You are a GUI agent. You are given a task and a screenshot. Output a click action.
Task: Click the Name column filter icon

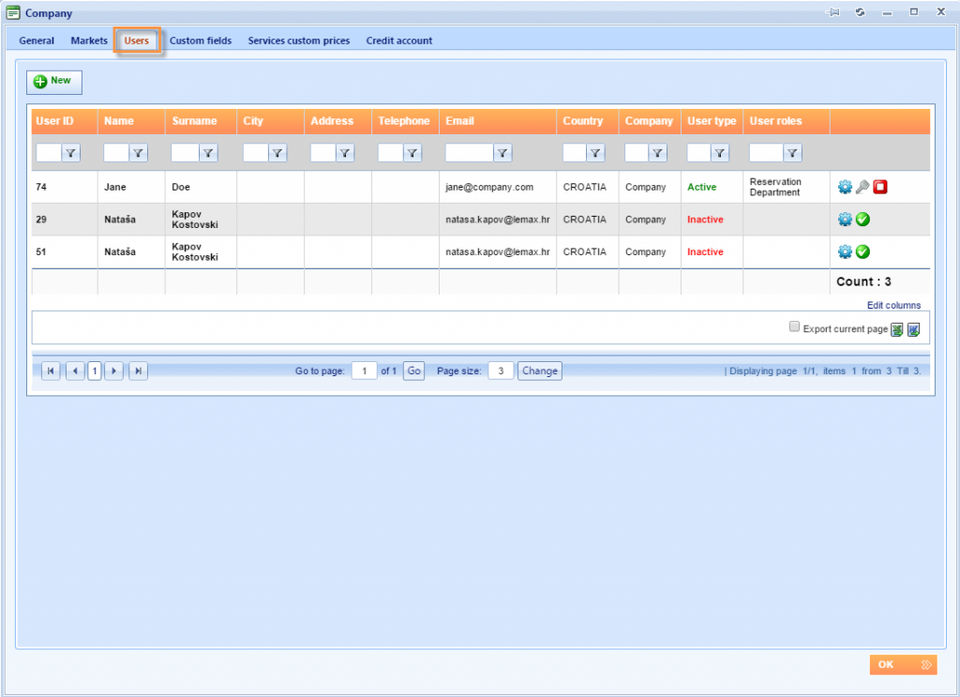(138, 153)
